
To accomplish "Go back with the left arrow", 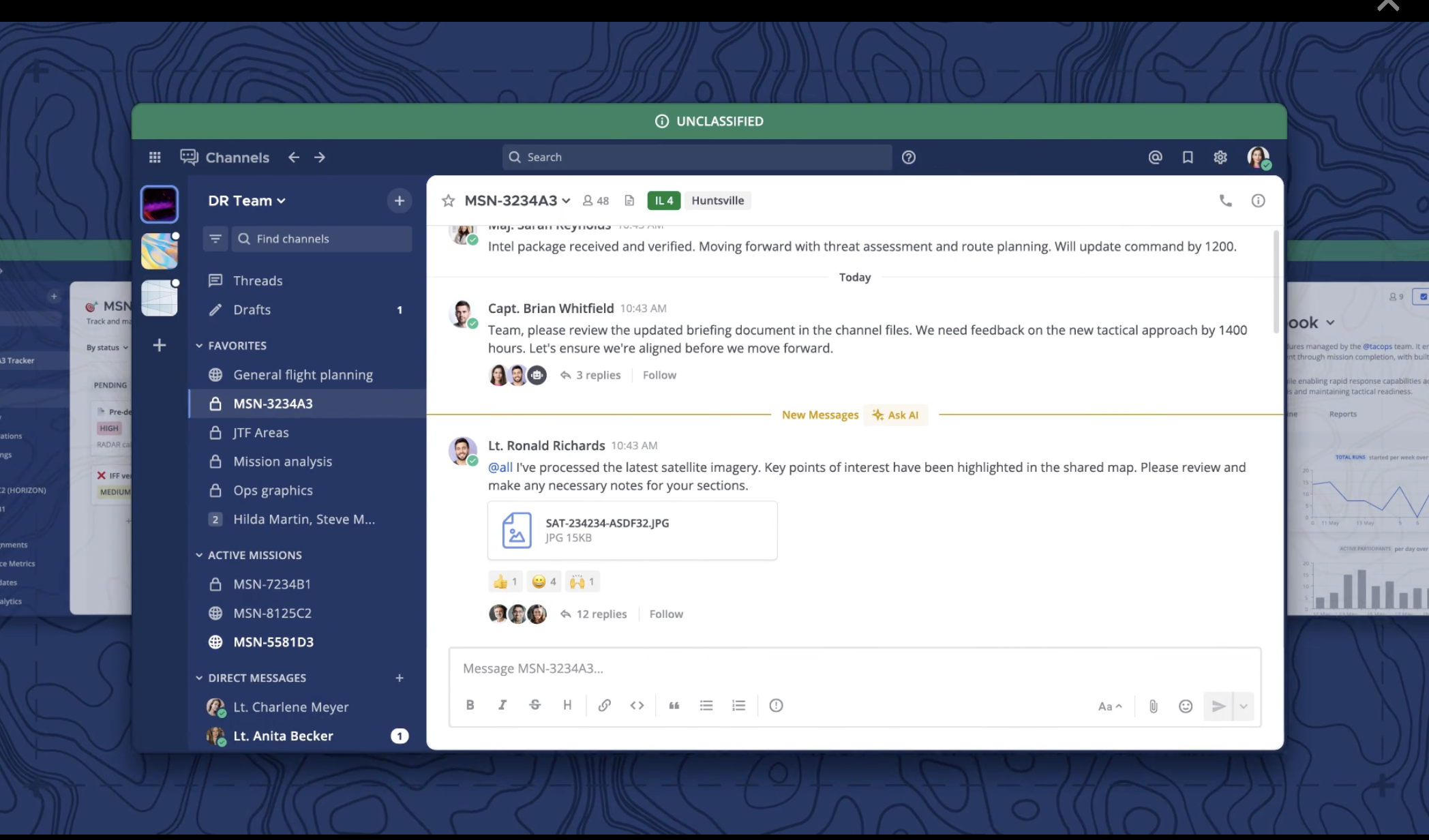I will point(294,157).
